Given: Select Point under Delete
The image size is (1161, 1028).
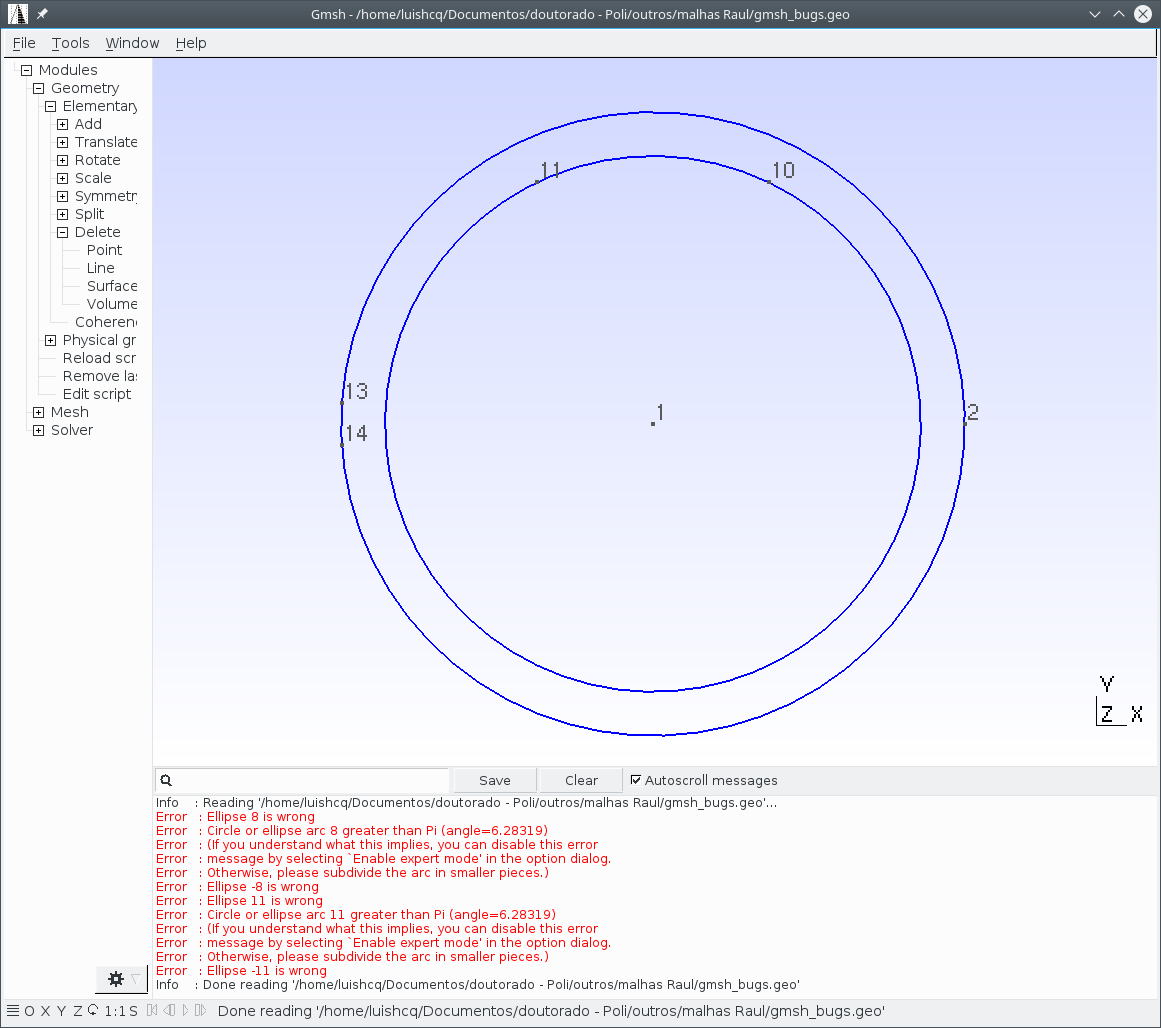Looking at the screenshot, I should [x=104, y=250].
